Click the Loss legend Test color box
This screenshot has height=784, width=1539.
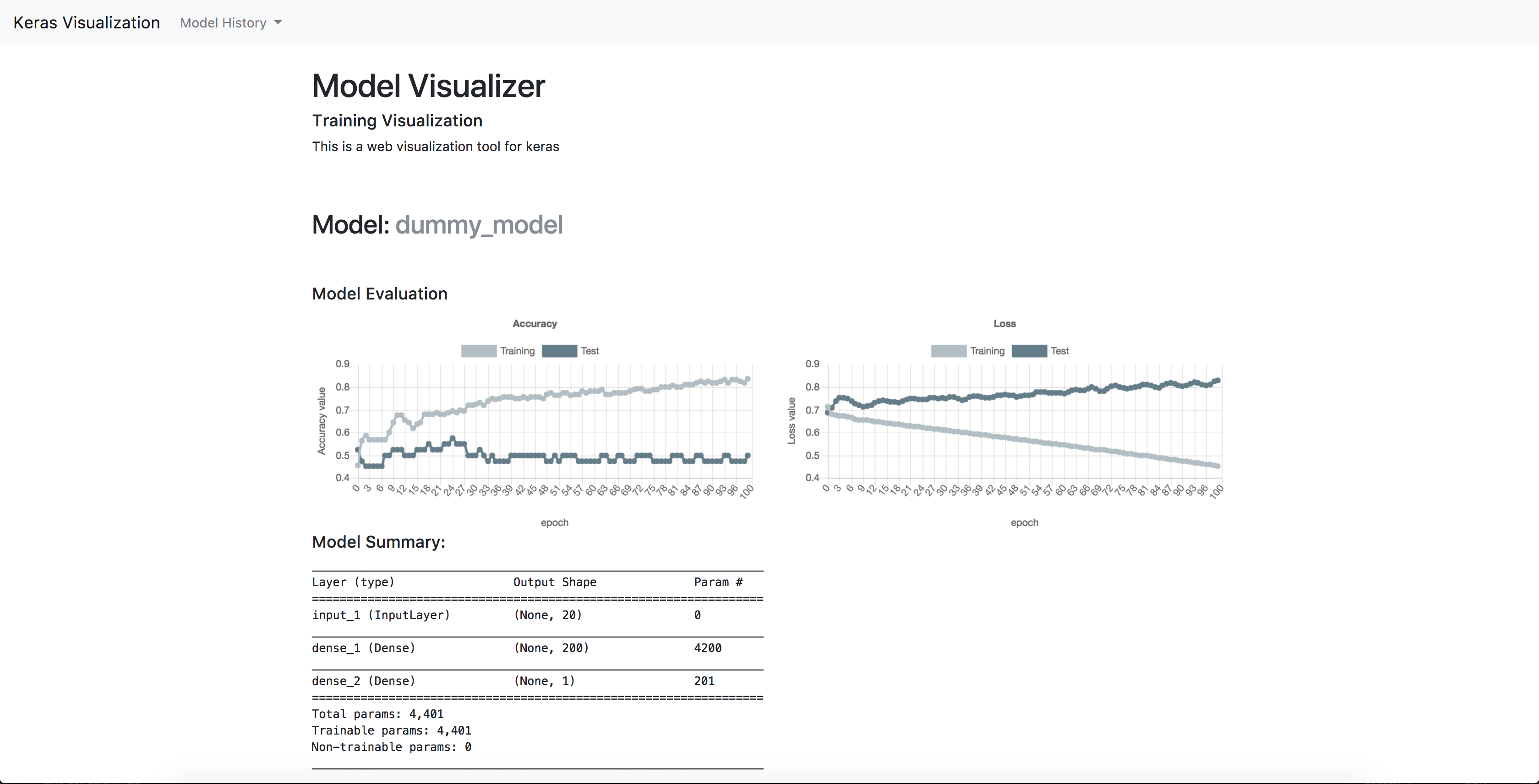[x=1029, y=351]
